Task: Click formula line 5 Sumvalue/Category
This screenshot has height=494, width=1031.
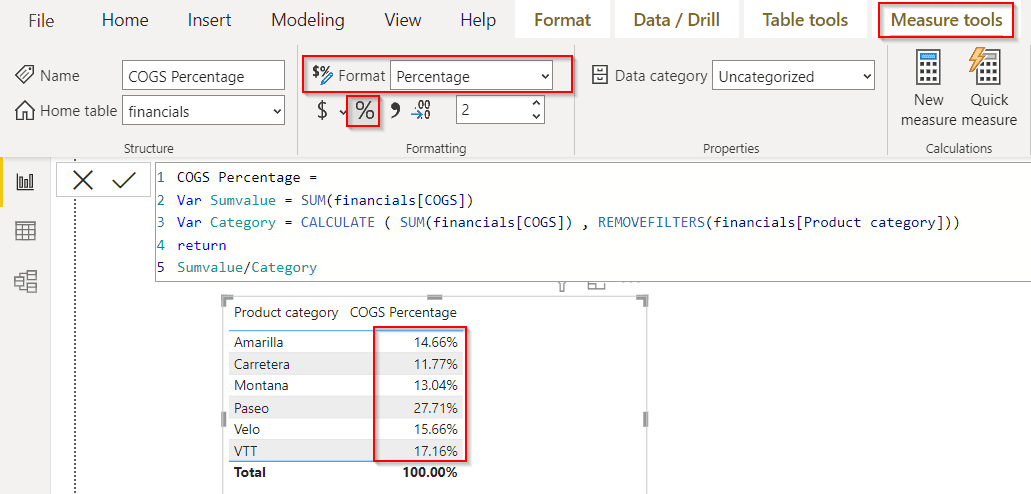Action: [247, 268]
